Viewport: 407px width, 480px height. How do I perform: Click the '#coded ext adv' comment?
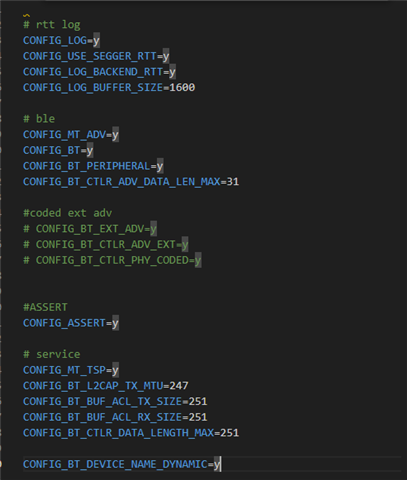point(68,213)
